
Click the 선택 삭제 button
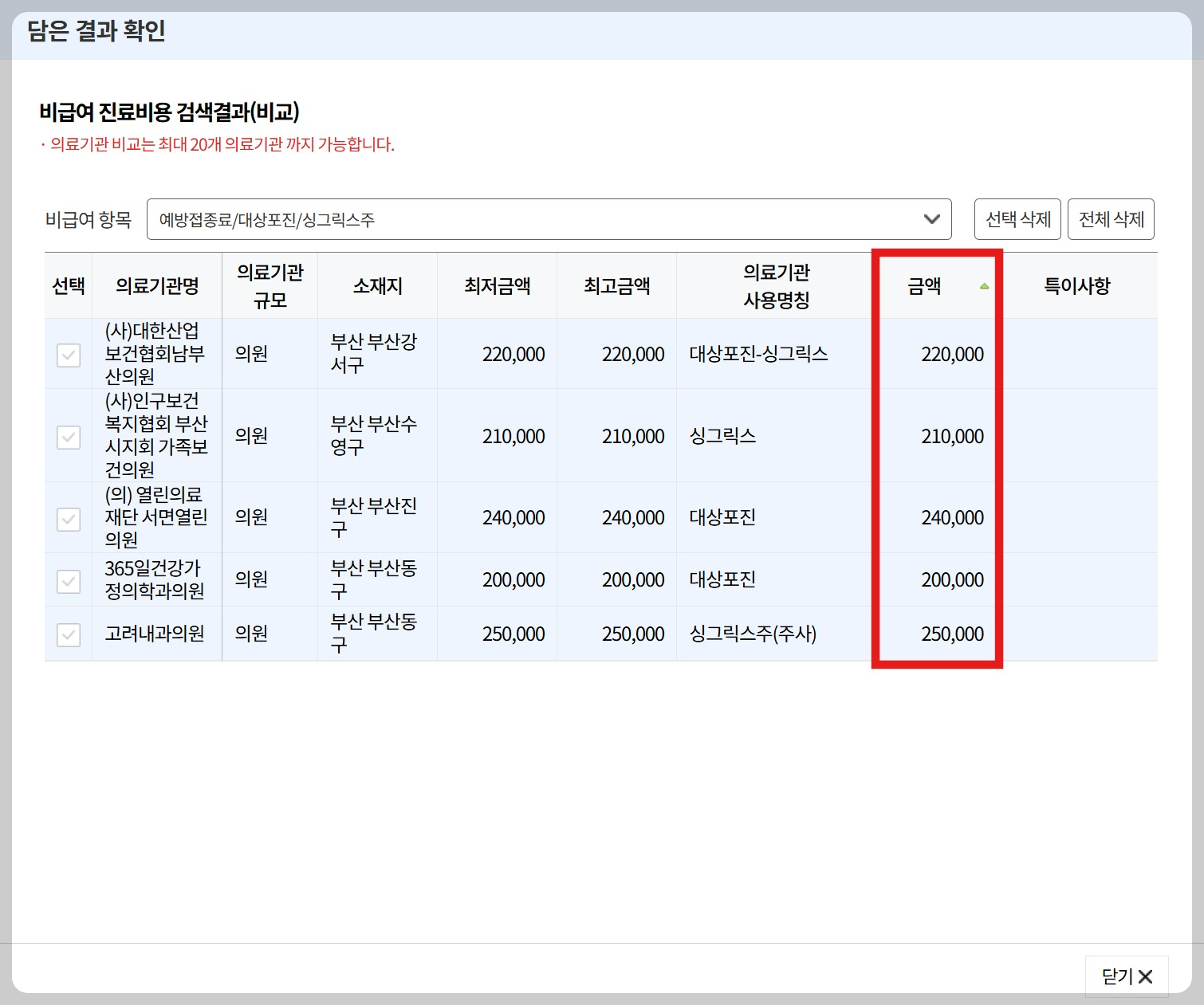(1017, 218)
